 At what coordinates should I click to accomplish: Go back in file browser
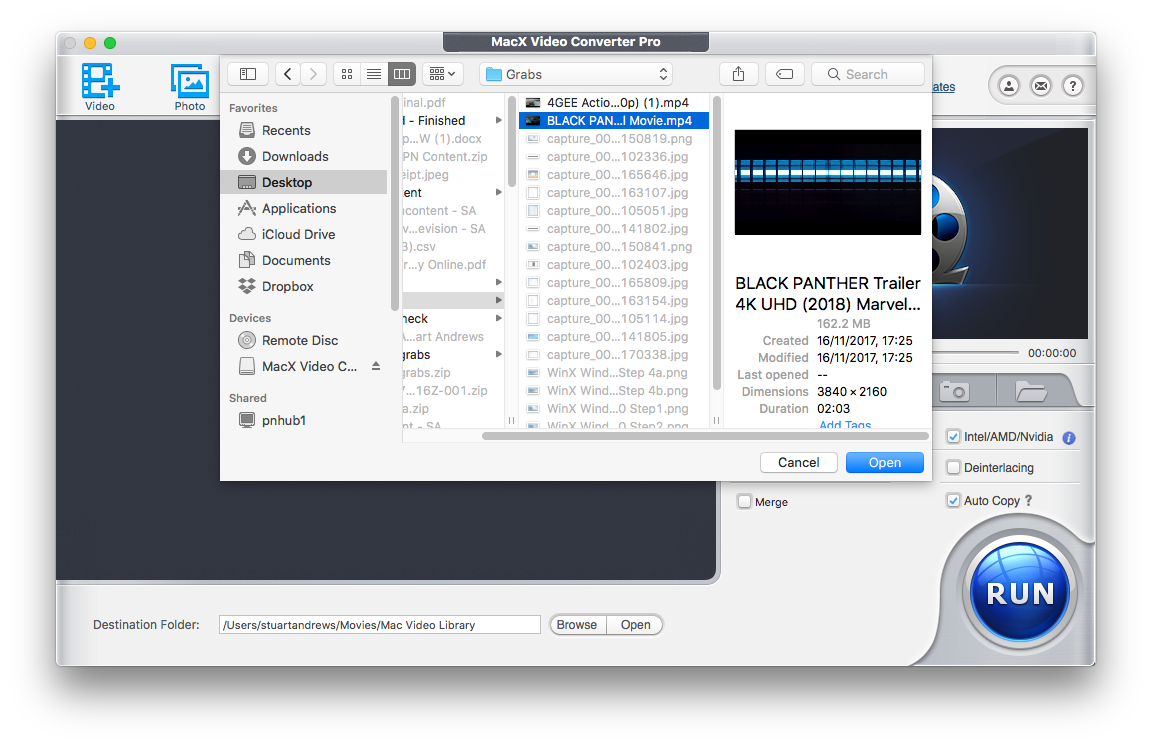288,74
